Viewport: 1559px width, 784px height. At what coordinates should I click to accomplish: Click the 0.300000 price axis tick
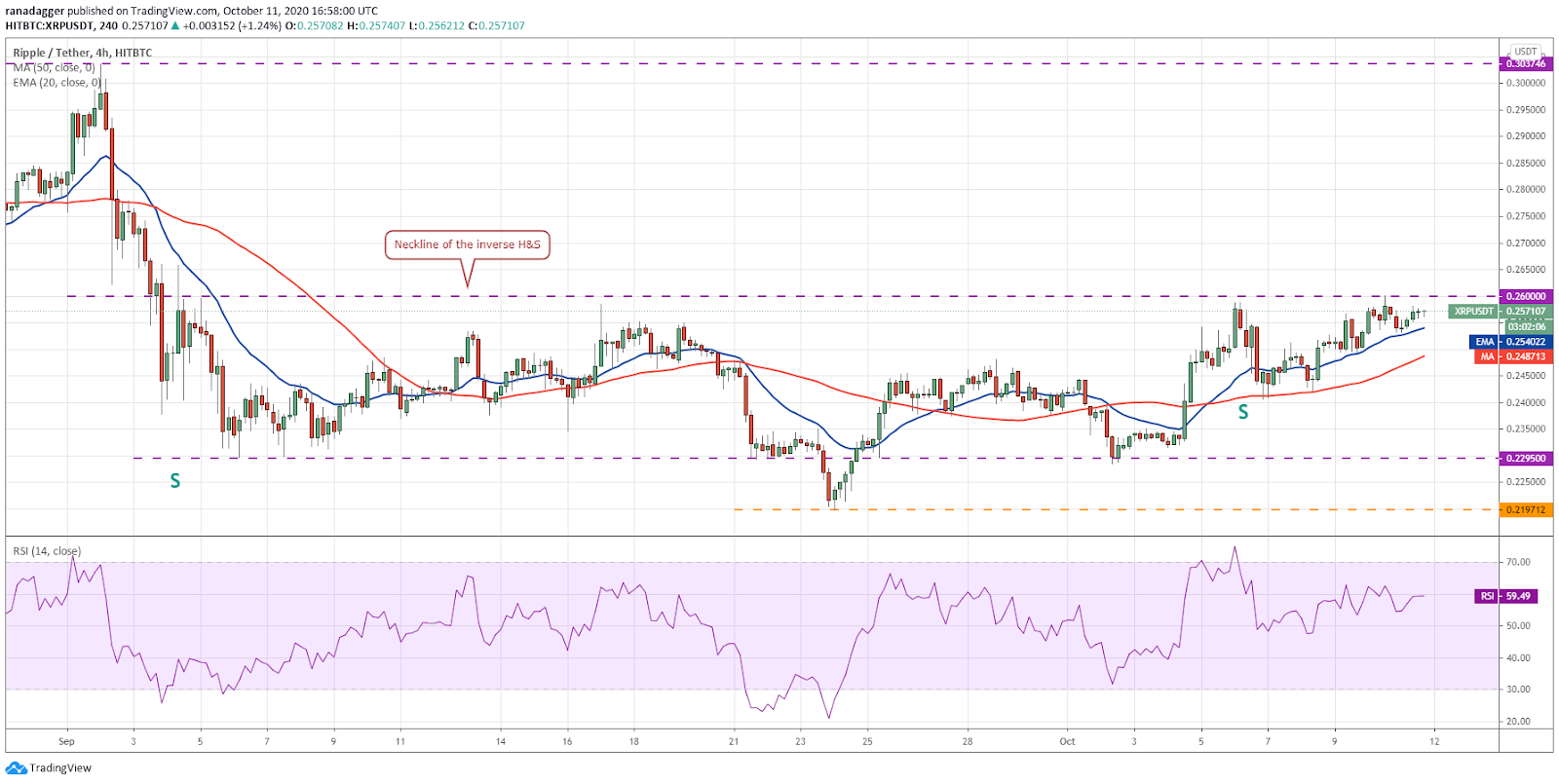coord(1526,83)
